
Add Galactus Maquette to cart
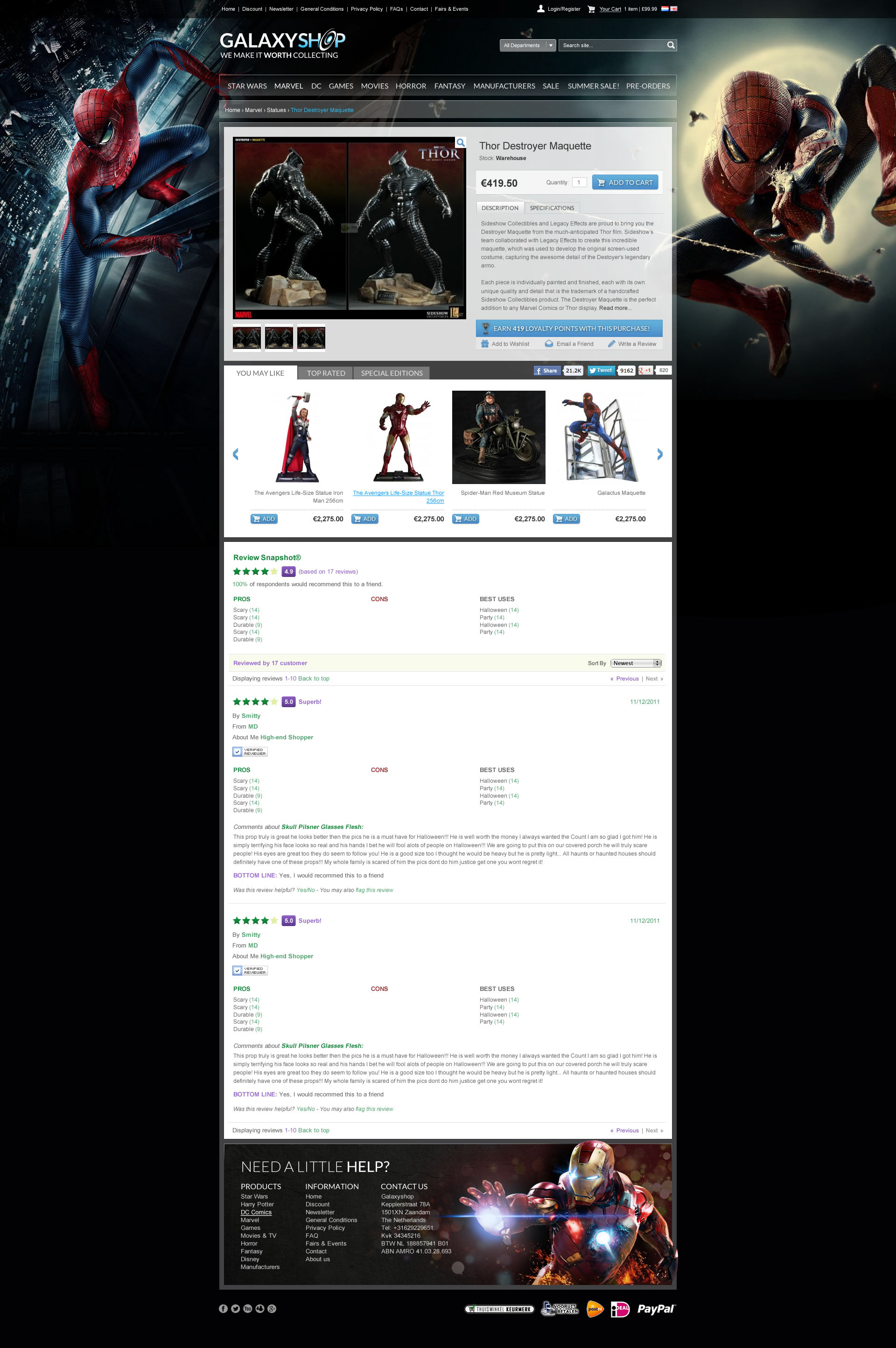click(566, 519)
